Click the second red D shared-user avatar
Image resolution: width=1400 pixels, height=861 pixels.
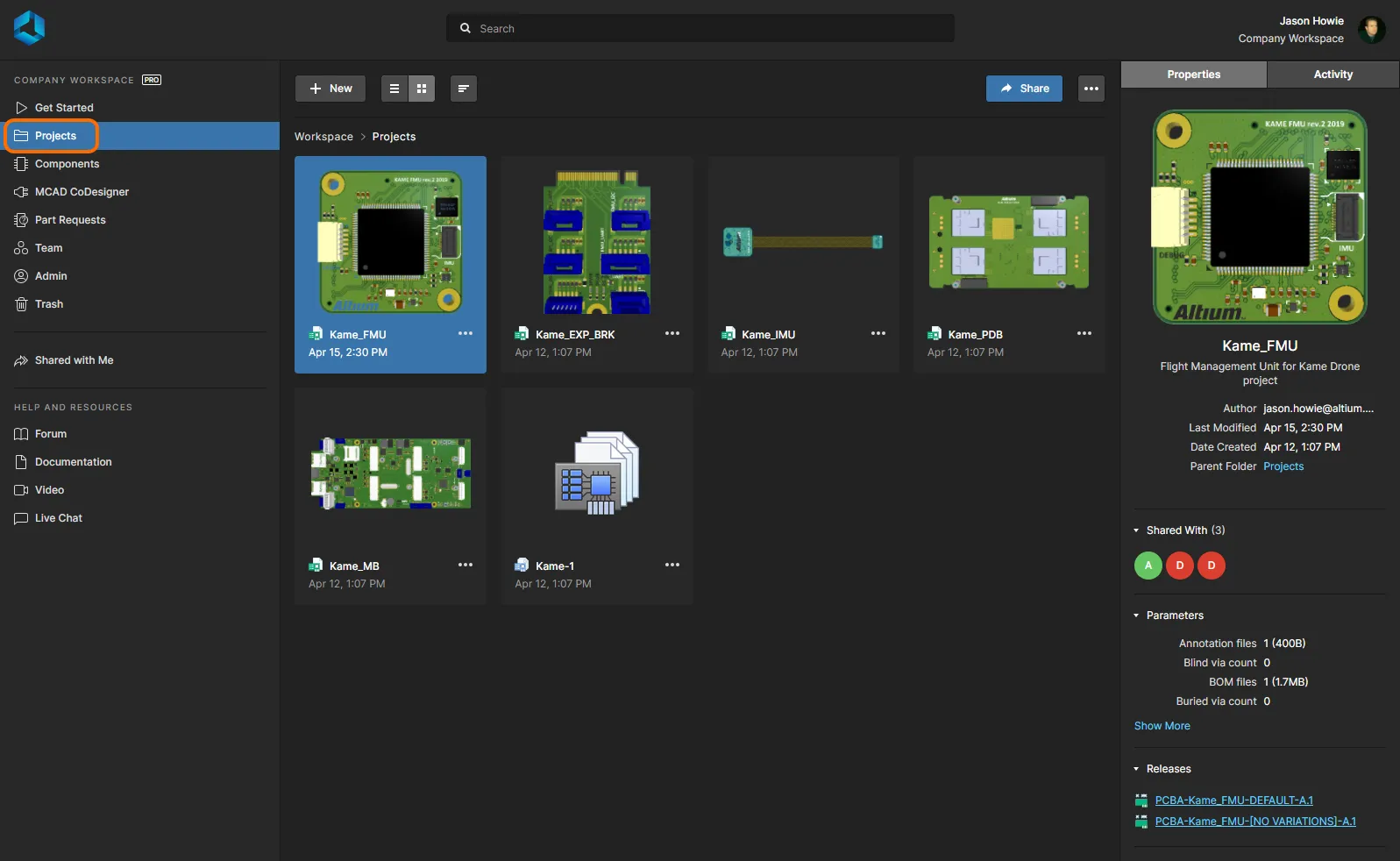coord(1212,566)
